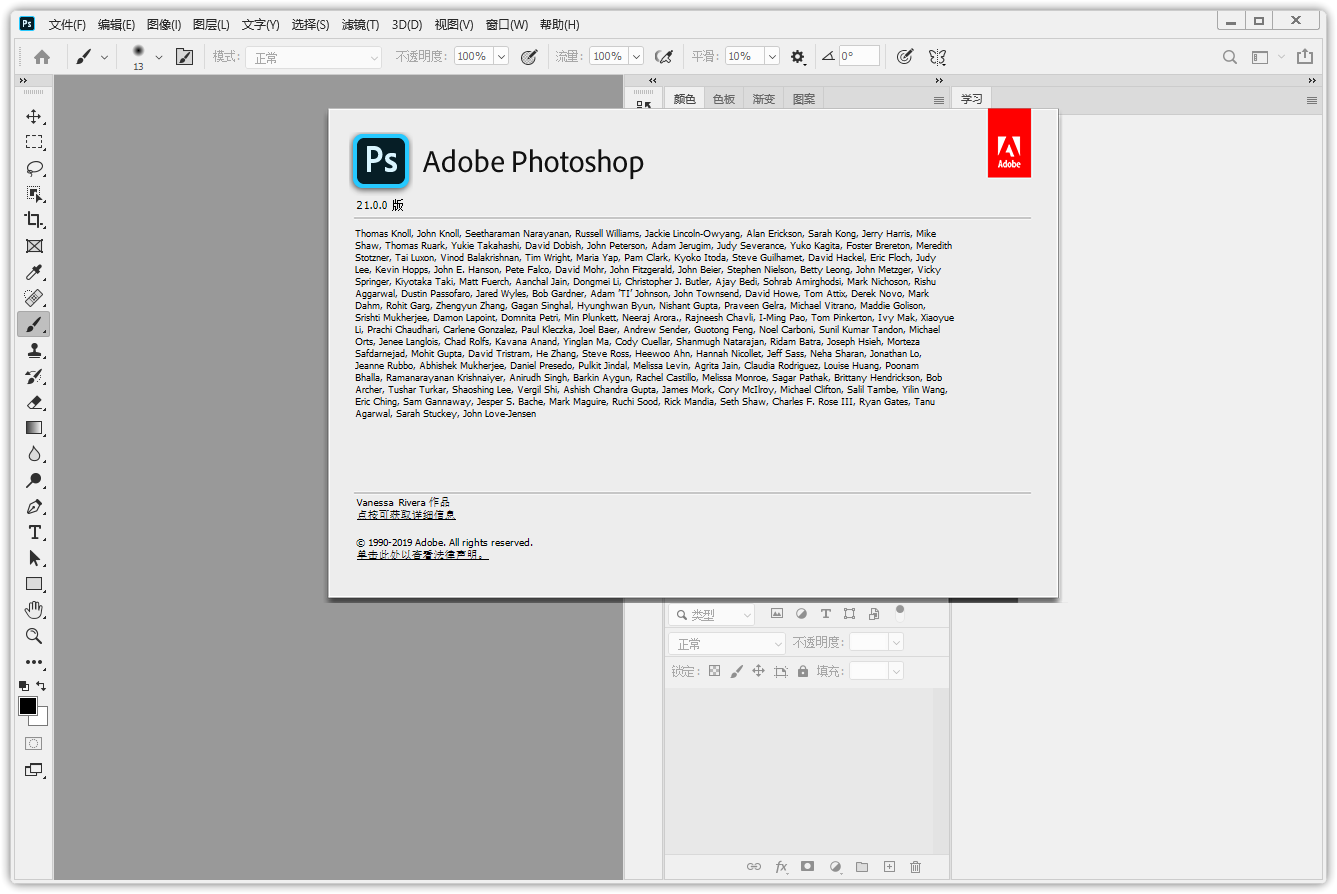The height and width of the screenshot is (894, 1337).
Task: Select the Hand tool
Action: click(x=34, y=610)
